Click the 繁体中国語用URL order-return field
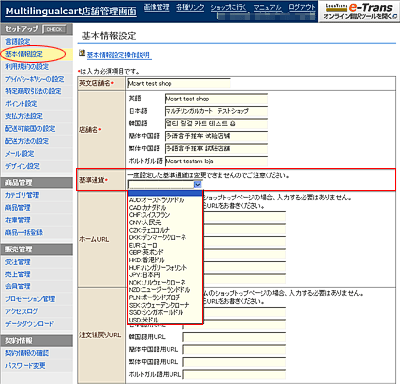 click(x=234, y=362)
